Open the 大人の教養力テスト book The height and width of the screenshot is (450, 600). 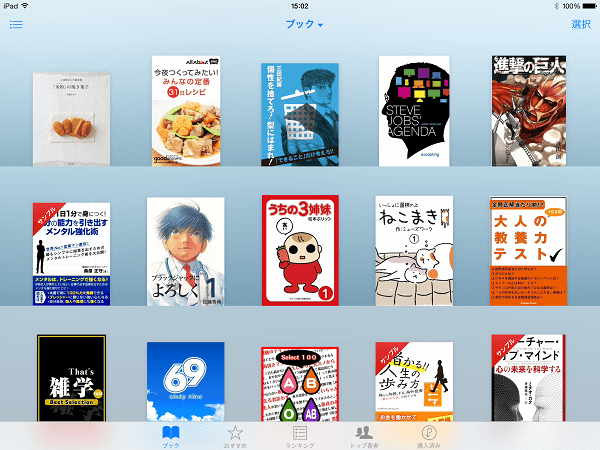(528, 251)
